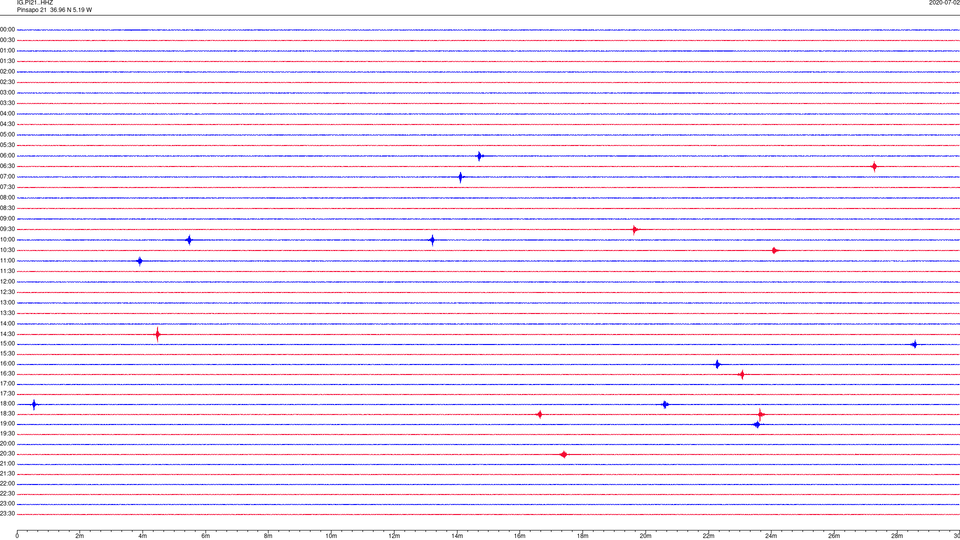Click the red event on the 20:30 trace
This screenshot has width=960, height=540.
pyautogui.click(x=563, y=454)
